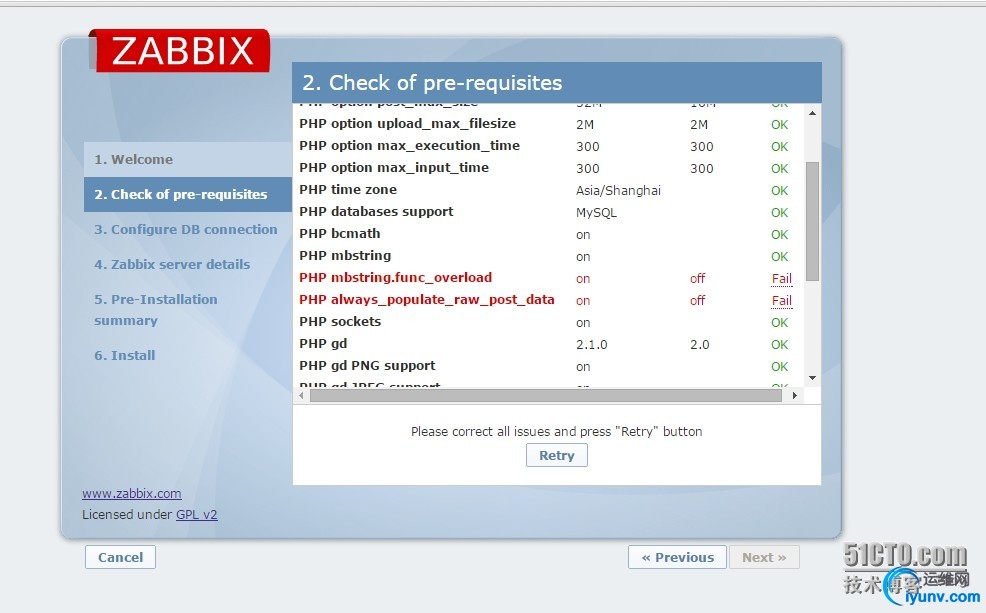
Task: Click the "PHP gd PNG support" row label
Action: coord(367,365)
